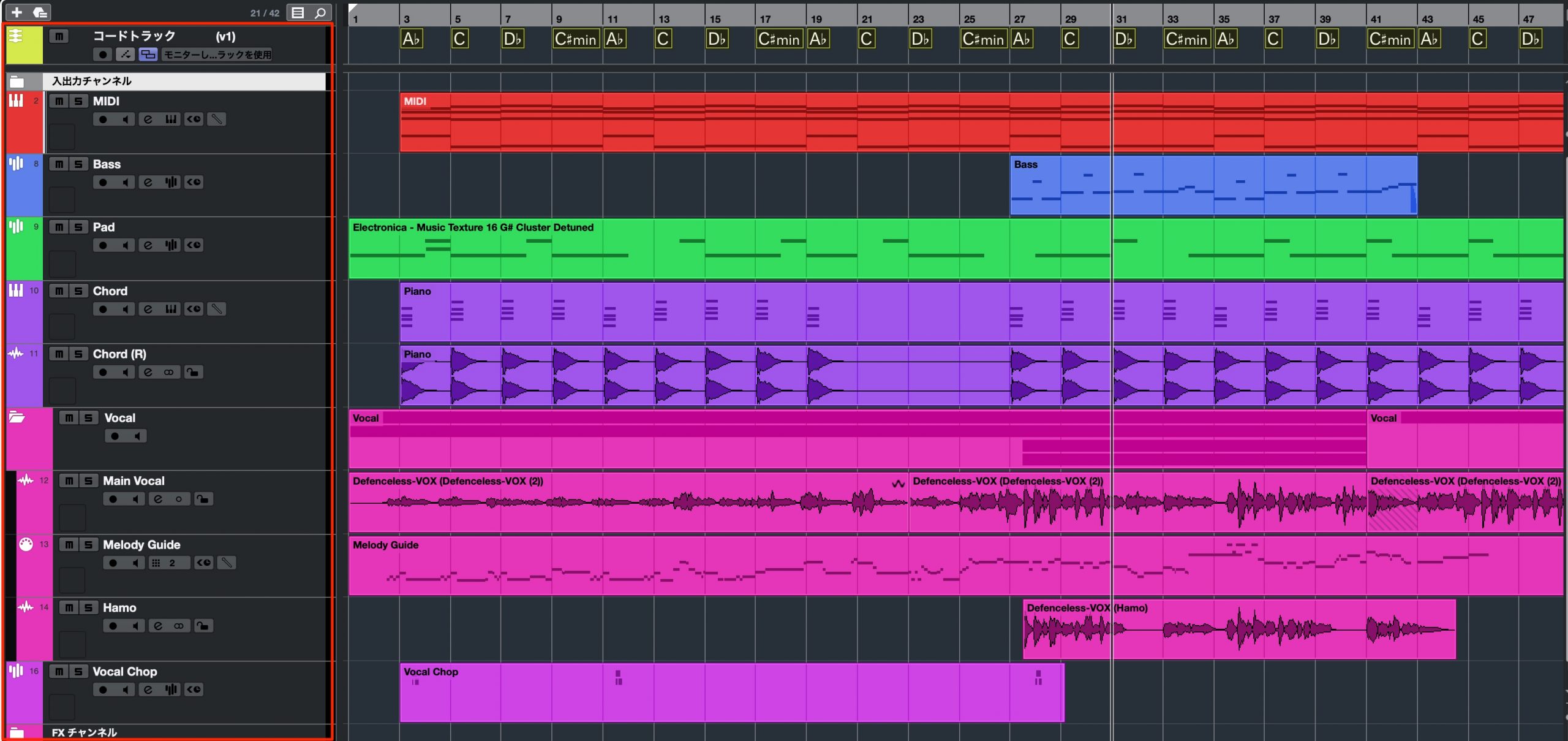Image resolution: width=1568 pixels, height=741 pixels.
Task: Record-enable the Main Vocal track
Action: pyautogui.click(x=113, y=499)
